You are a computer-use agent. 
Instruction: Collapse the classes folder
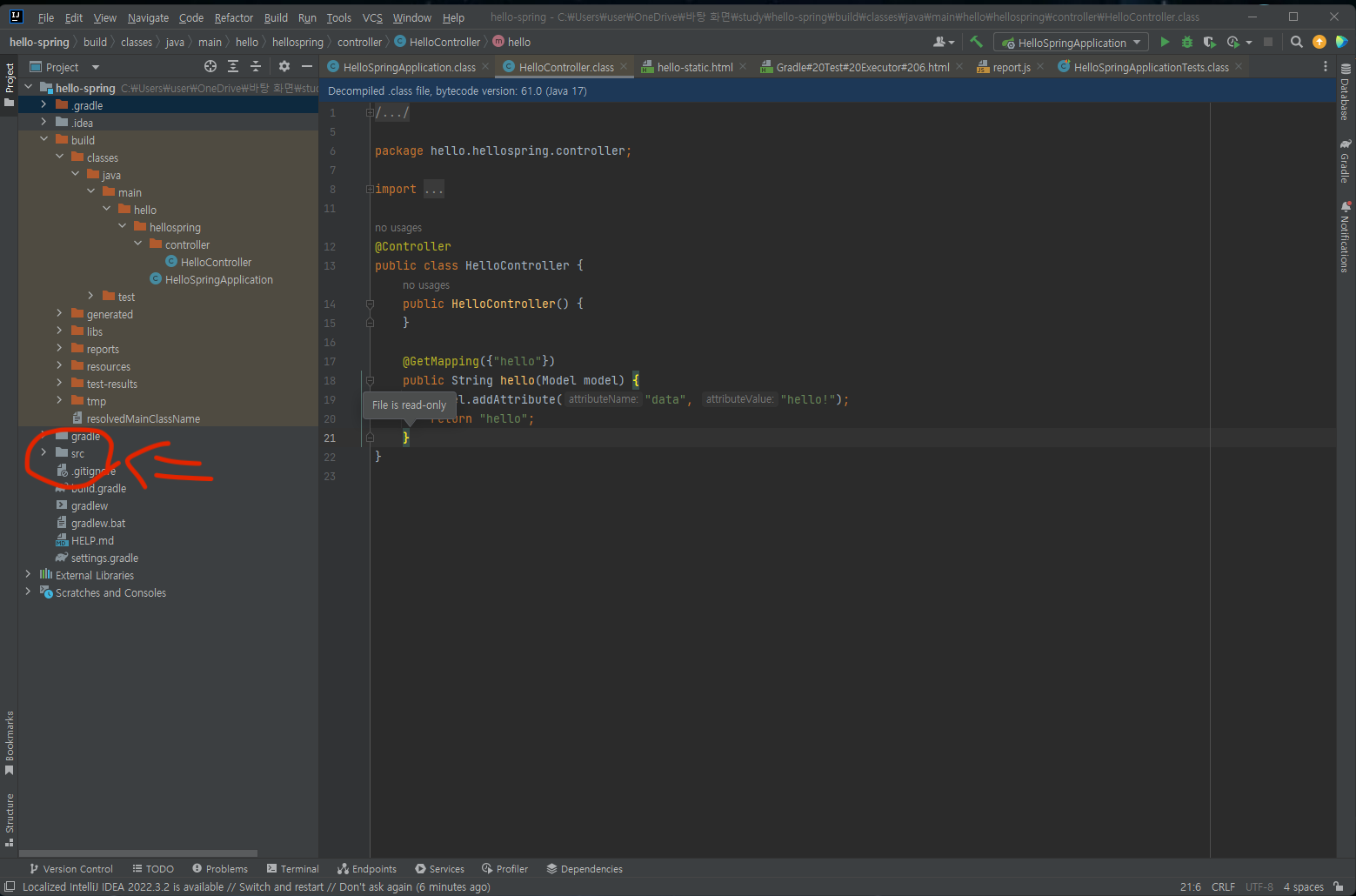coord(59,157)
